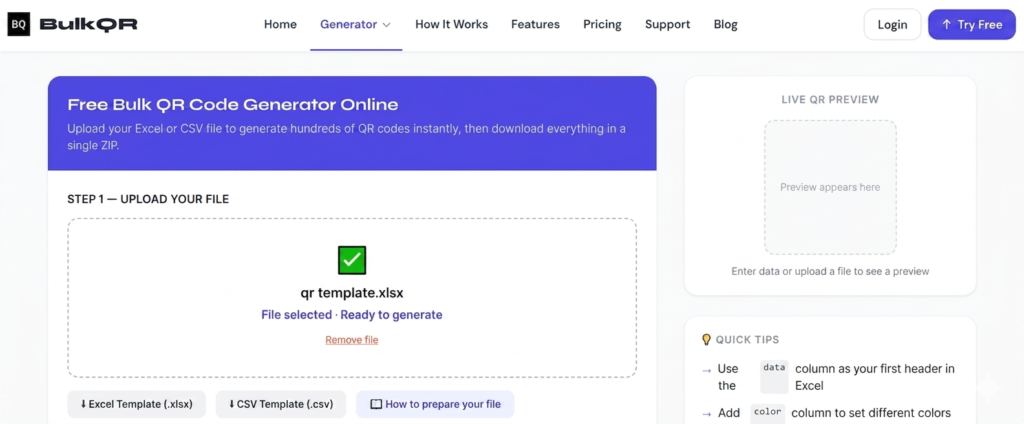The height and width of the screenshot is (424, 1024).
Task: Open the Blog page
Action: tap(726, 25)
